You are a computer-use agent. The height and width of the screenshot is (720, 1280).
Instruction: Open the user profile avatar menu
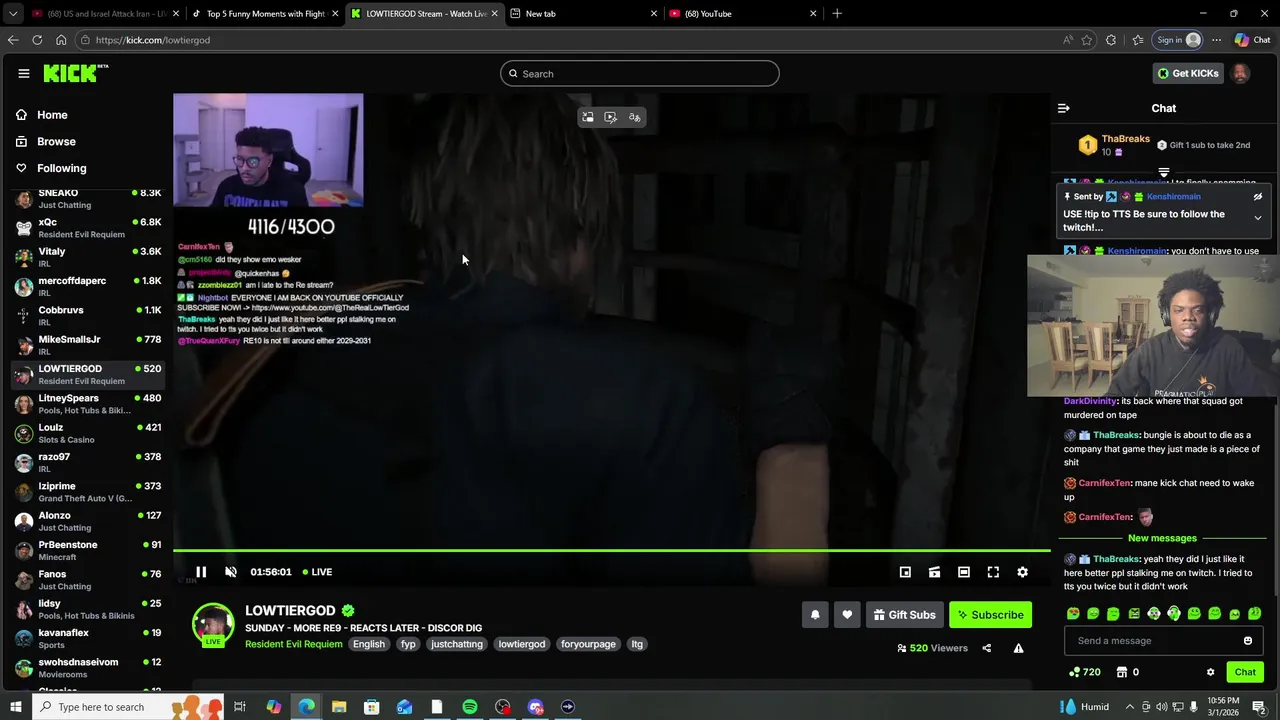click(1240, 73)
